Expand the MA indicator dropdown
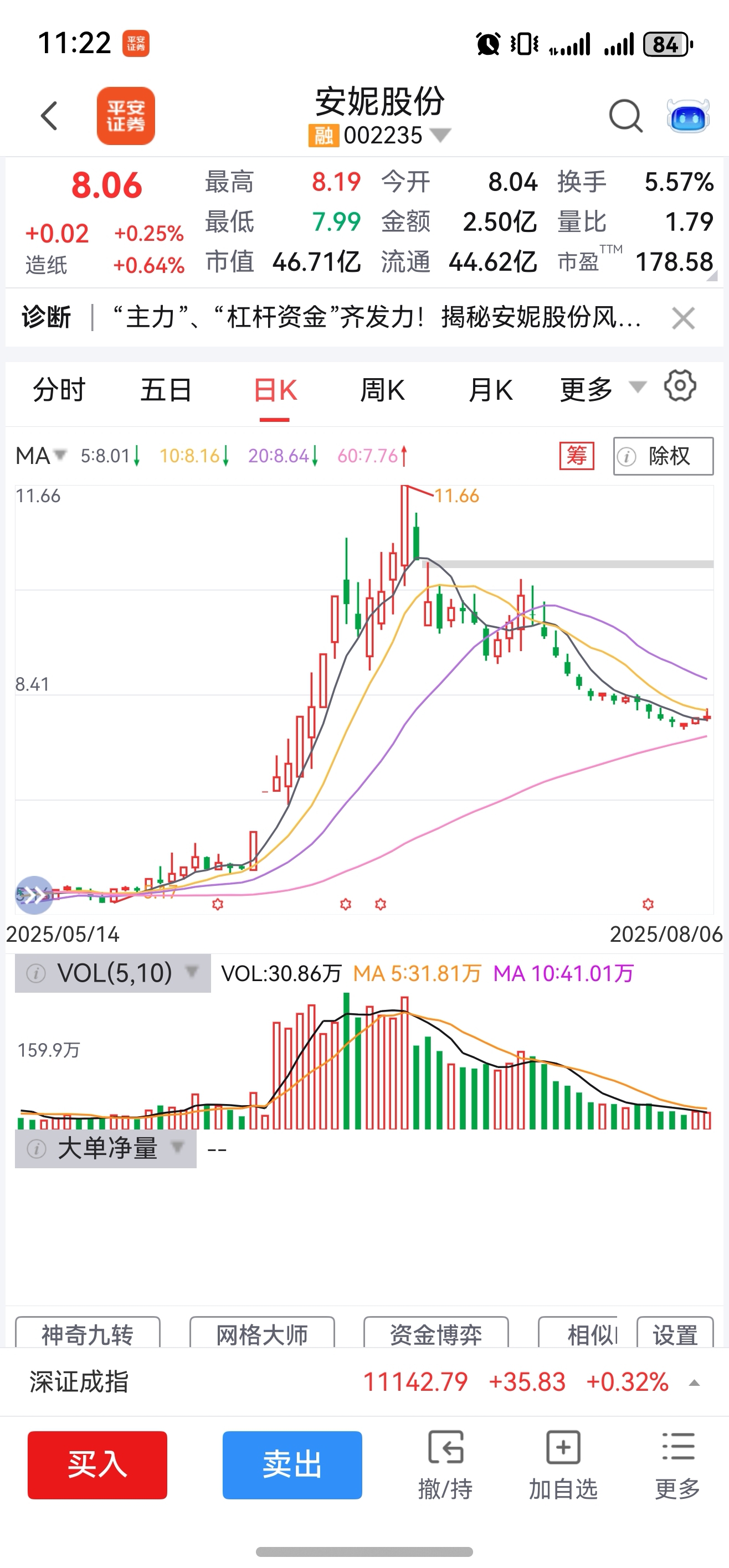Viewport: 729px width, 1568px height. pyautogui.click(x=41, y=455)
